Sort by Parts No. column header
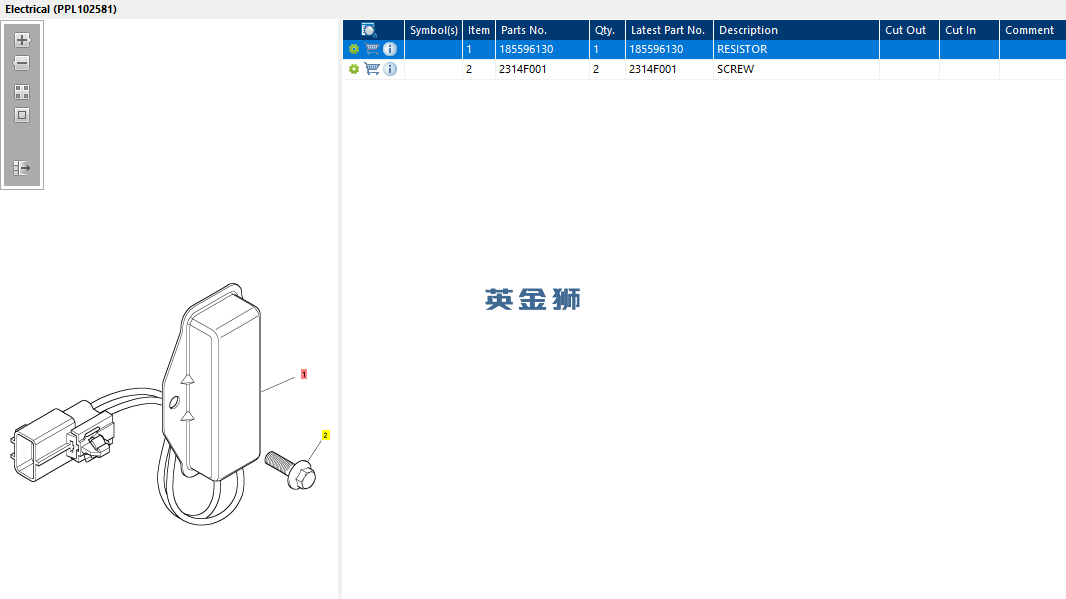 (542, 30)
